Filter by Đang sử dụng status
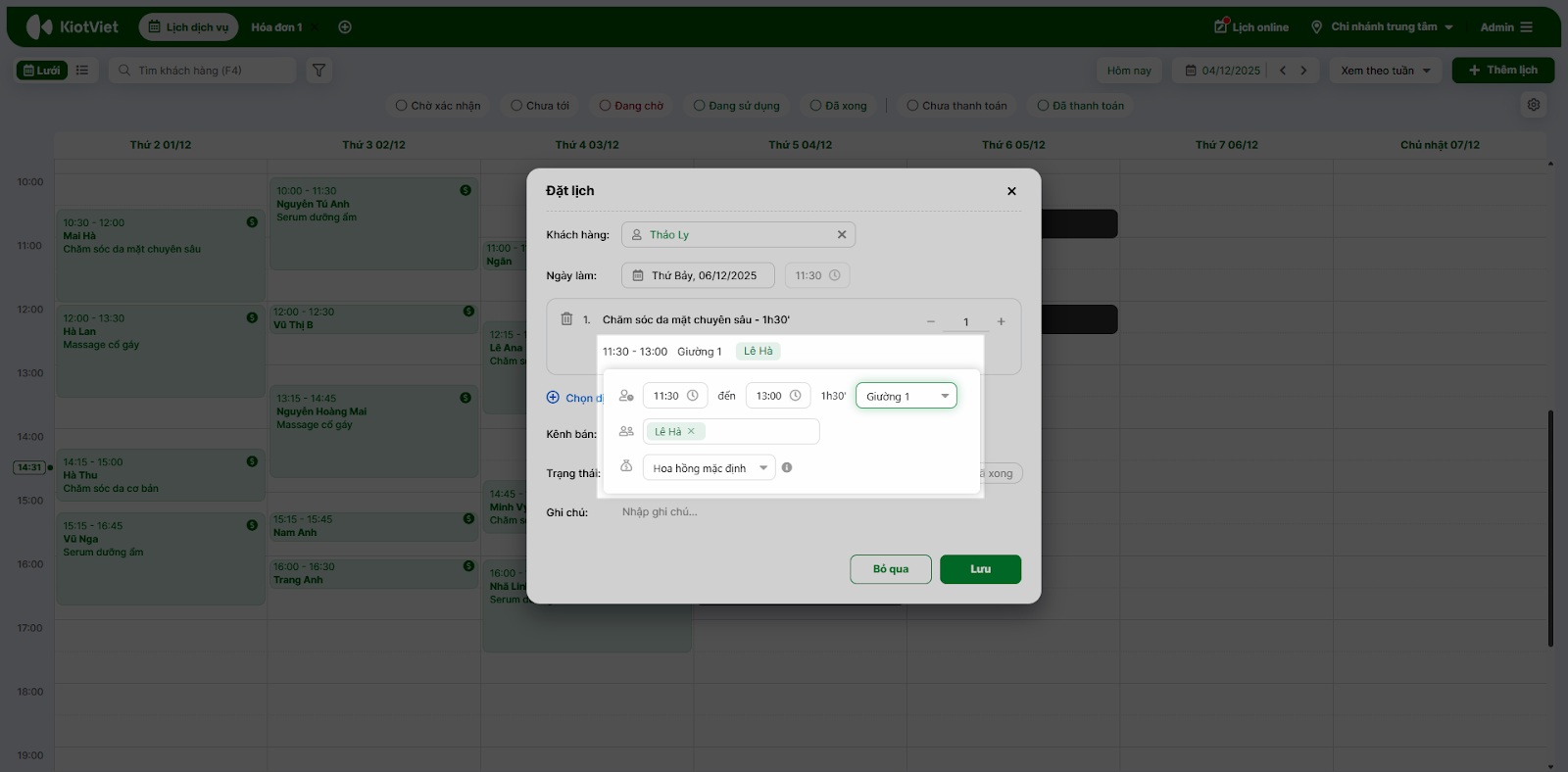The height and width of the screenshot is (772, 1568). pyautogui.click(x=737, y=106)
